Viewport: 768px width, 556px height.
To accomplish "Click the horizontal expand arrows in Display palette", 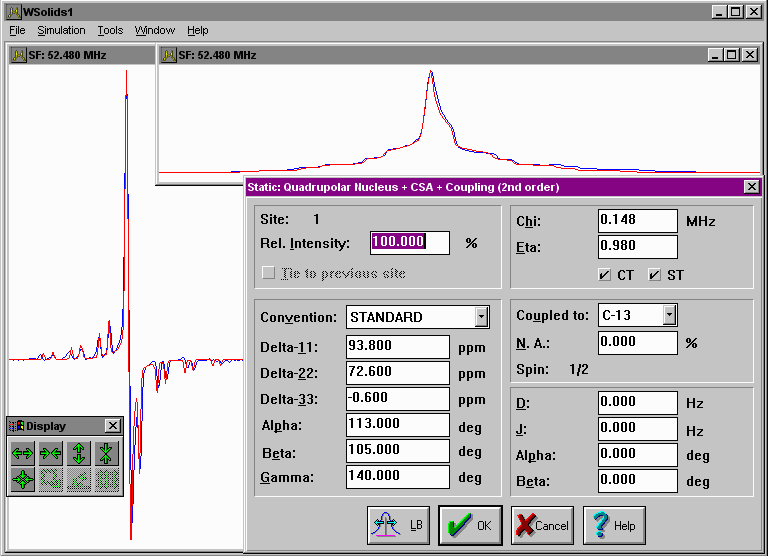I will (23, 453).
